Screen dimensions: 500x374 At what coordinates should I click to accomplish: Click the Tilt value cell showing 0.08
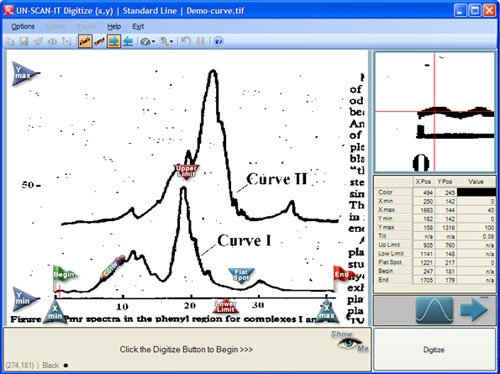pos(476,236)
